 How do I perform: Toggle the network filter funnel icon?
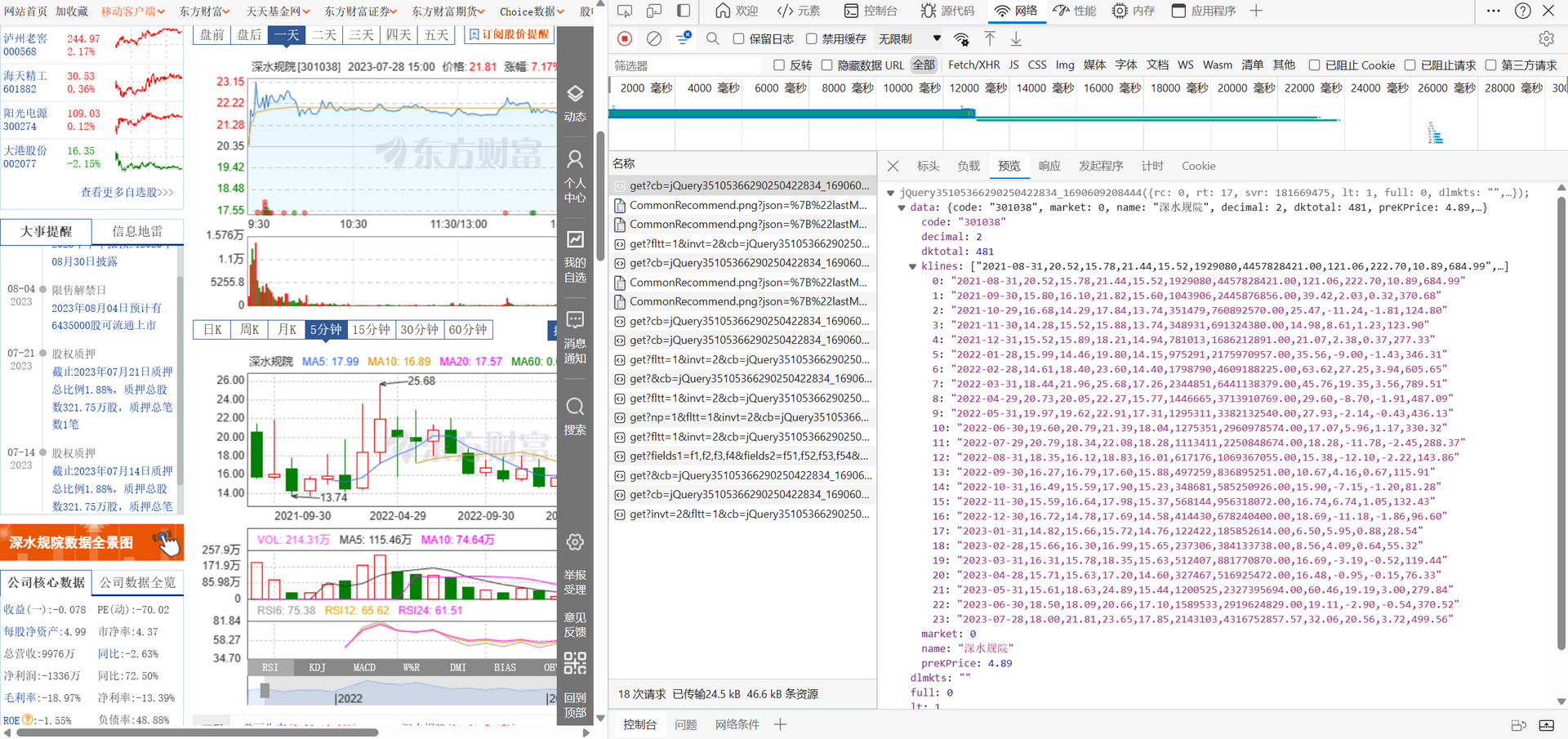tap(684, 38)
